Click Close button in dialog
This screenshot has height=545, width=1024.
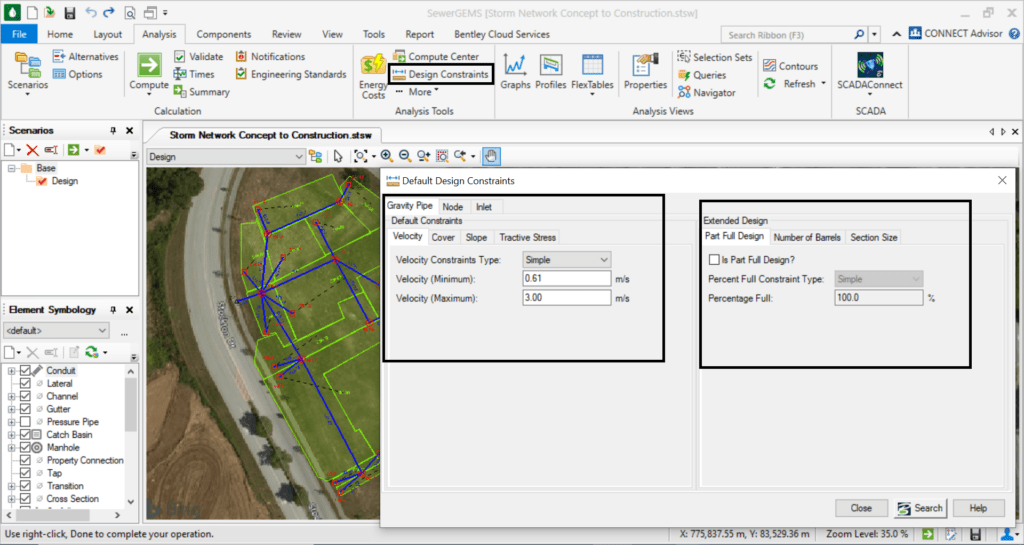tap(861, 508)
